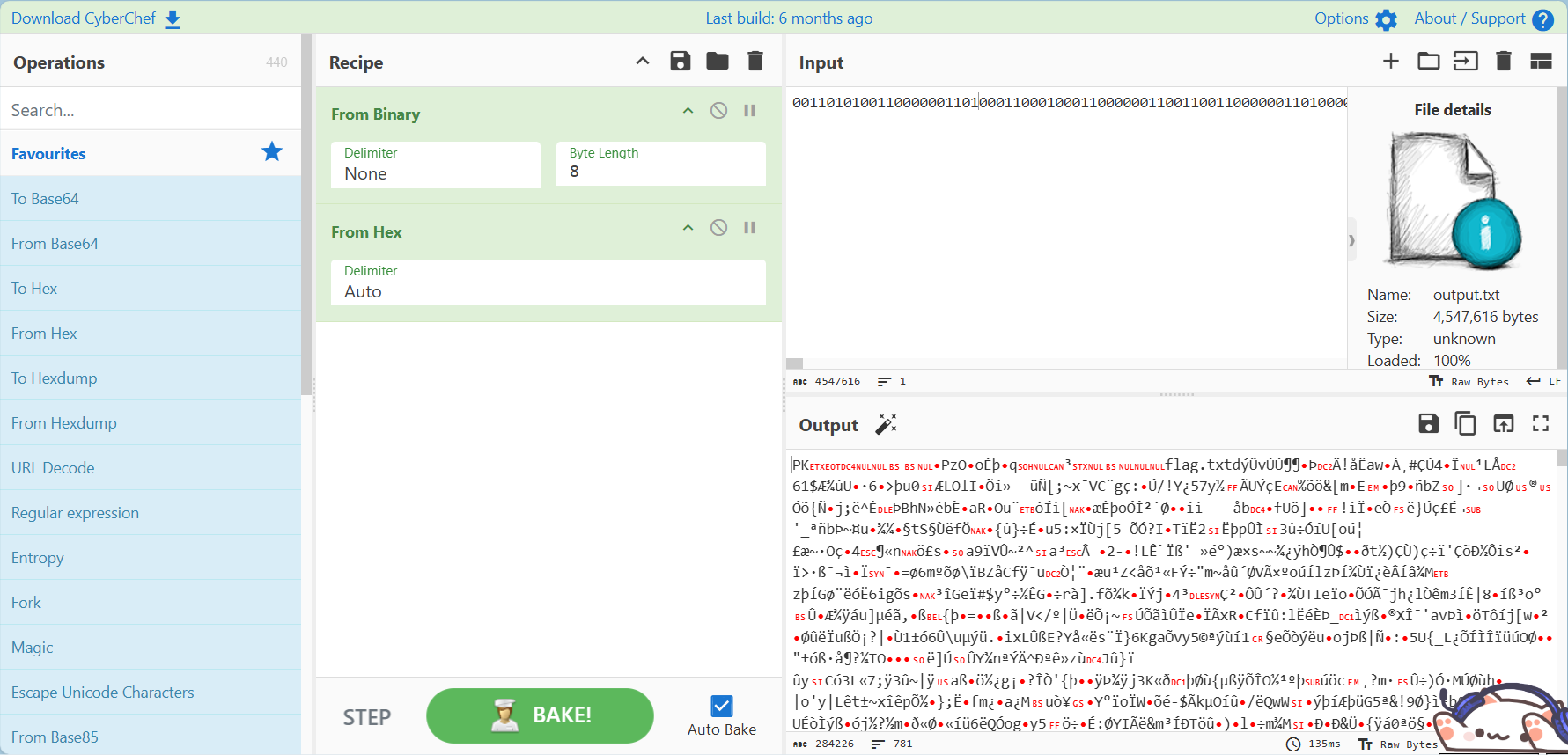Viewport: 1568px width, 755px height.
Task: Toggle the Auto Bake checkbox
Action: pyautogui.click(x=722, y=706)
